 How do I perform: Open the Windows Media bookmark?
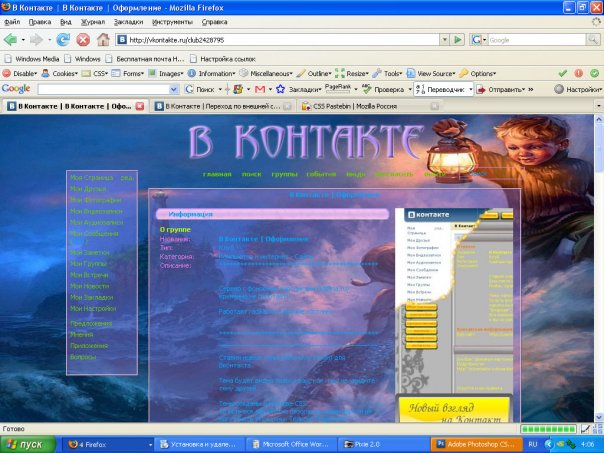tap(32, 59)
